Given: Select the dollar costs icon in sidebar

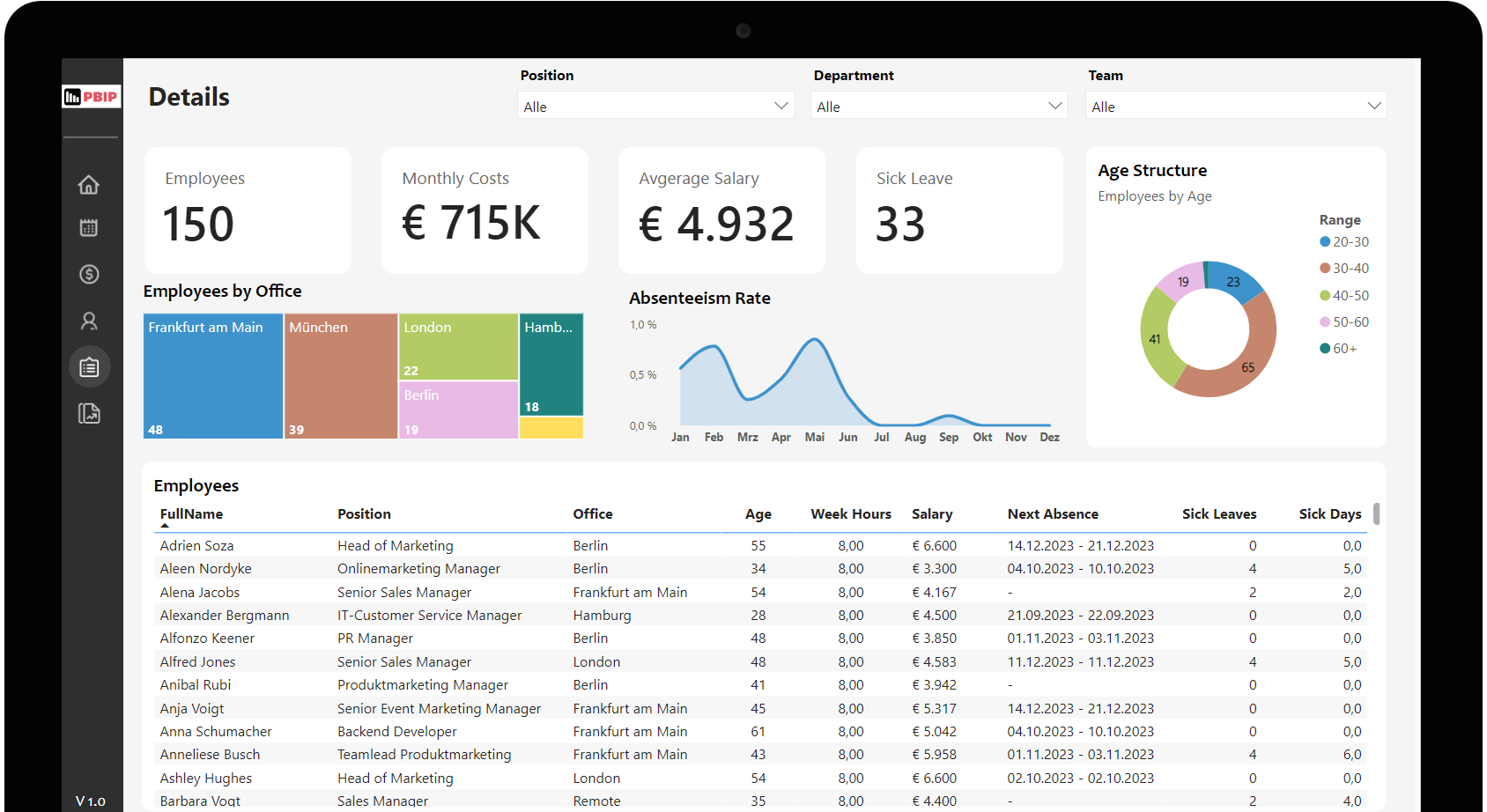Looking at the screenshot, I should pos(89,274).
